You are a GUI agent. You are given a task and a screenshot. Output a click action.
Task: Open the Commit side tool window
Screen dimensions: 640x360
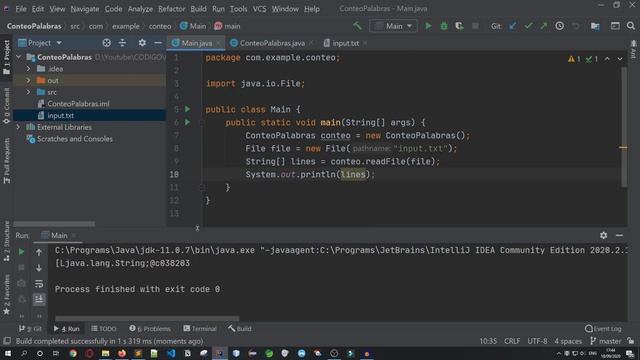point(6,106)
